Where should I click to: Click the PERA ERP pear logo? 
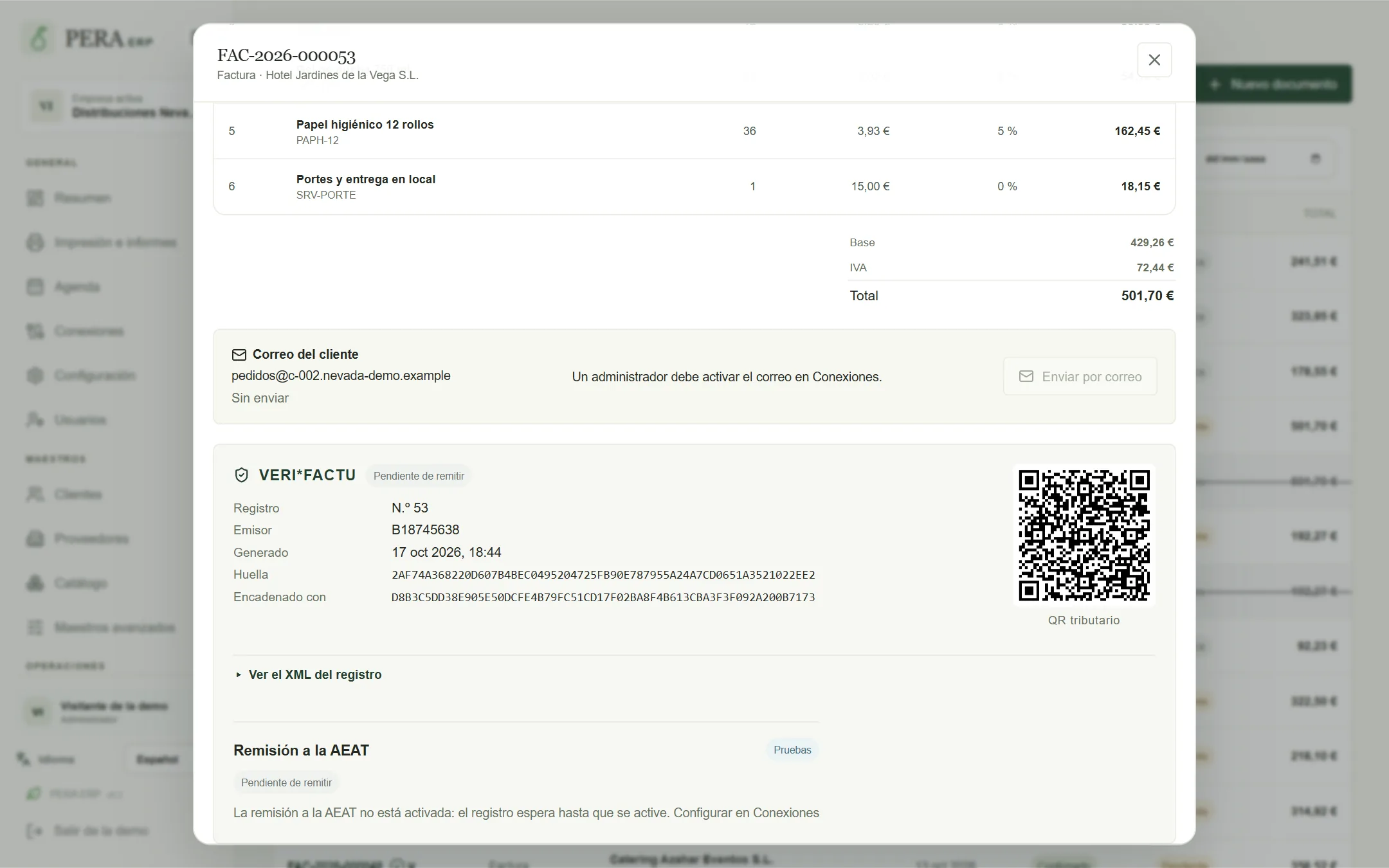(x=39, y=39)
